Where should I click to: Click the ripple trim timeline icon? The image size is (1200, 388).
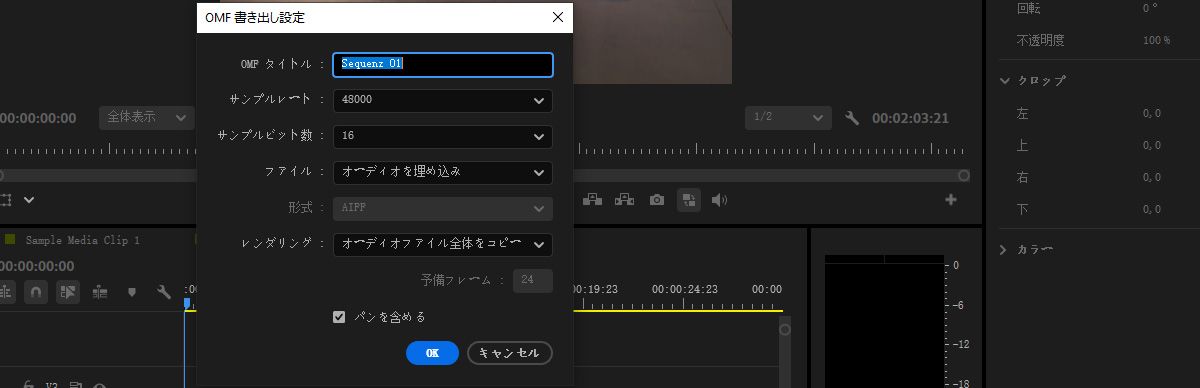(x=99, y=292)
